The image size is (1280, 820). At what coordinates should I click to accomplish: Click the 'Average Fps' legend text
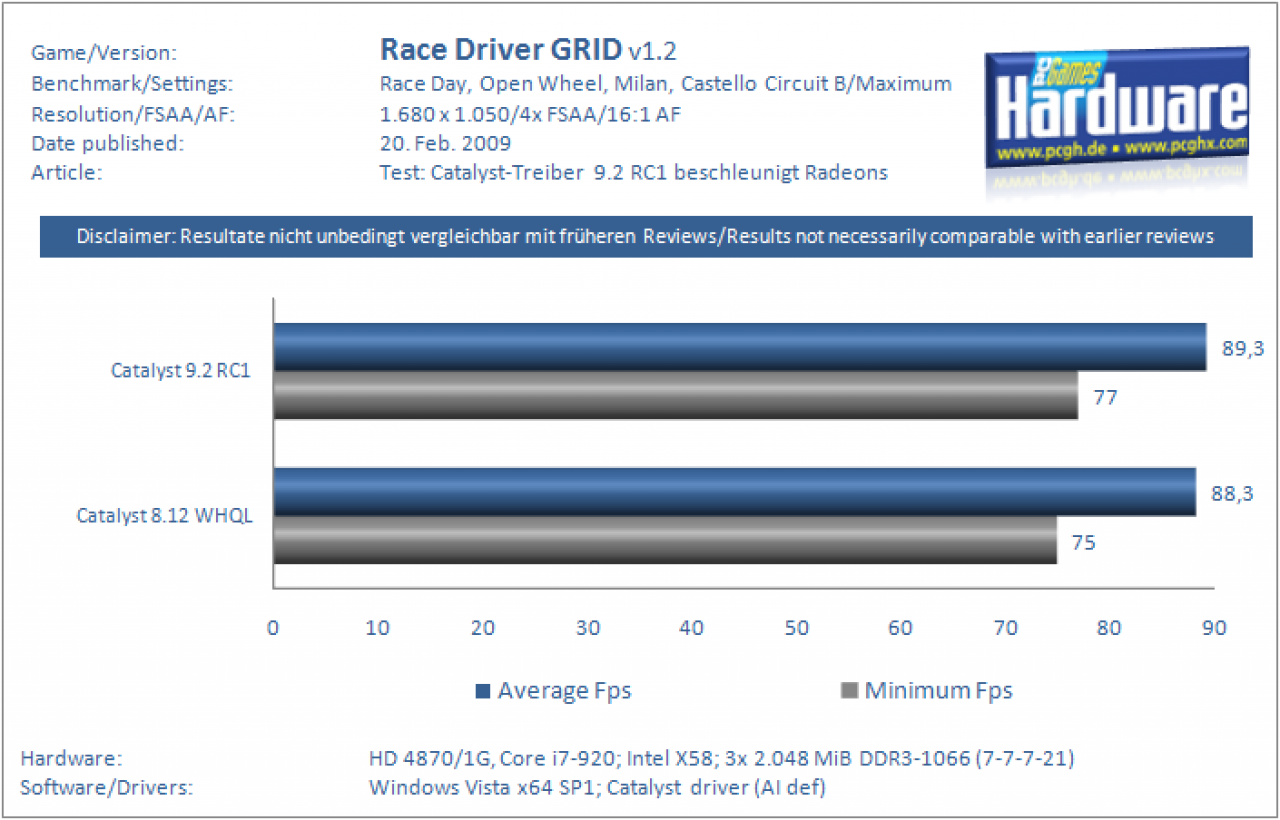tap(564, 690)
